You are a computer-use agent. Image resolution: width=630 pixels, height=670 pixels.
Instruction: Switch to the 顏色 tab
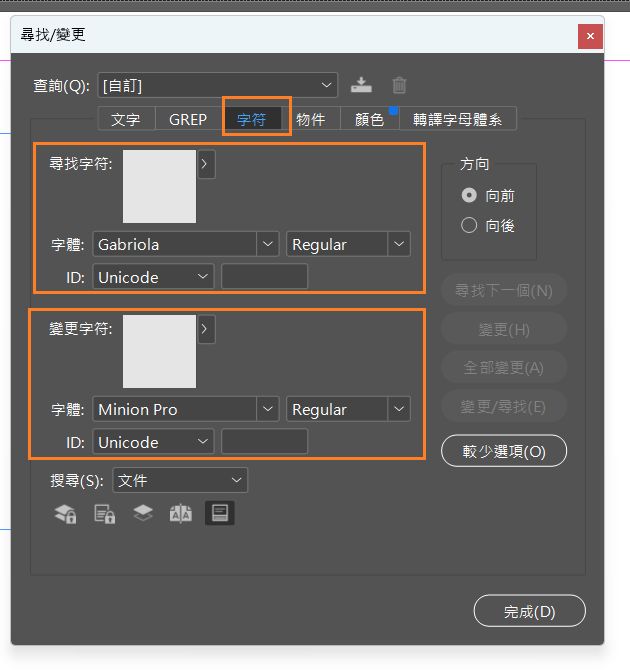(x=370, y=119)
